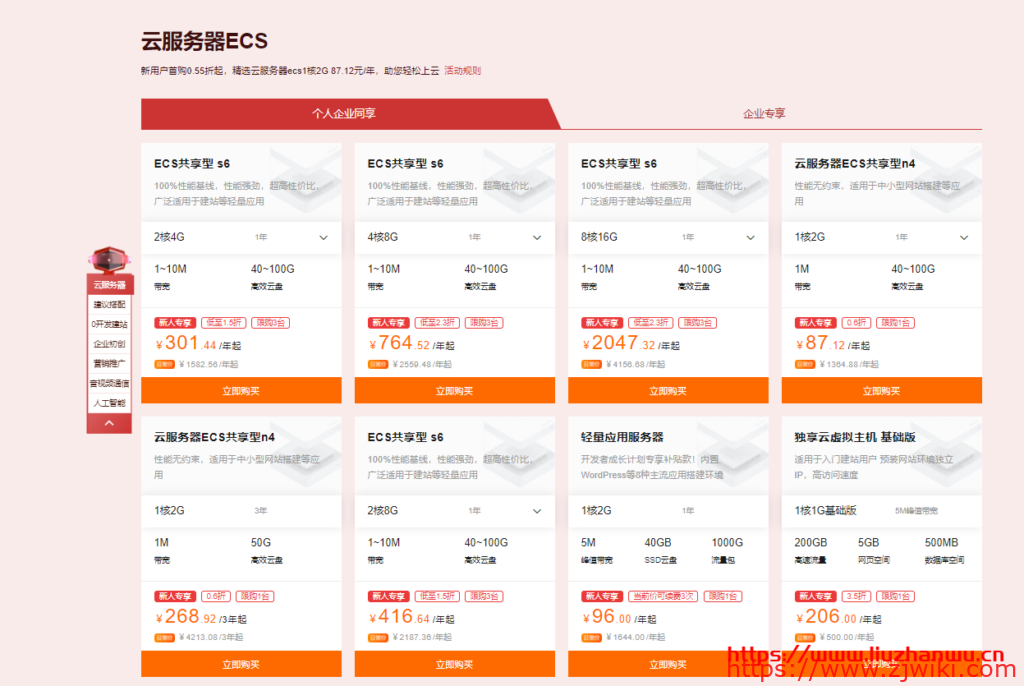Click the 0.6折 tag on the ¥87.12 card
Image resolution: width=1024 pixels, height=686 pixels.
(856, 323)
